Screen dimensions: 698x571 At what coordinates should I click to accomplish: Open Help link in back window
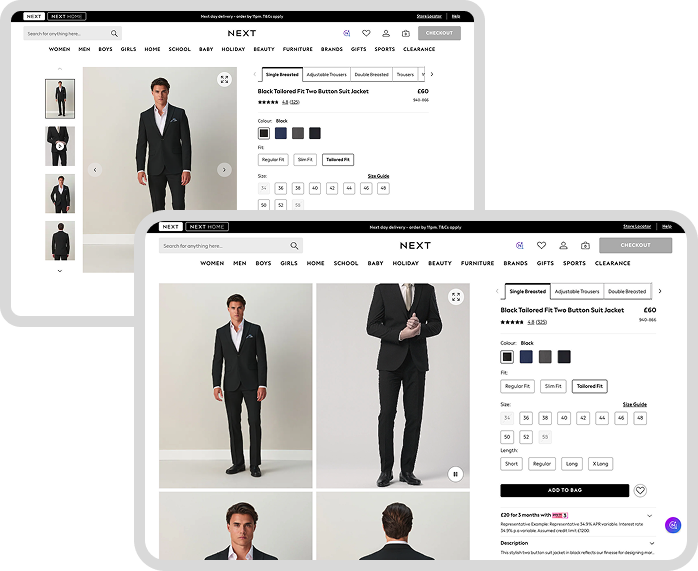coord(456,16)
